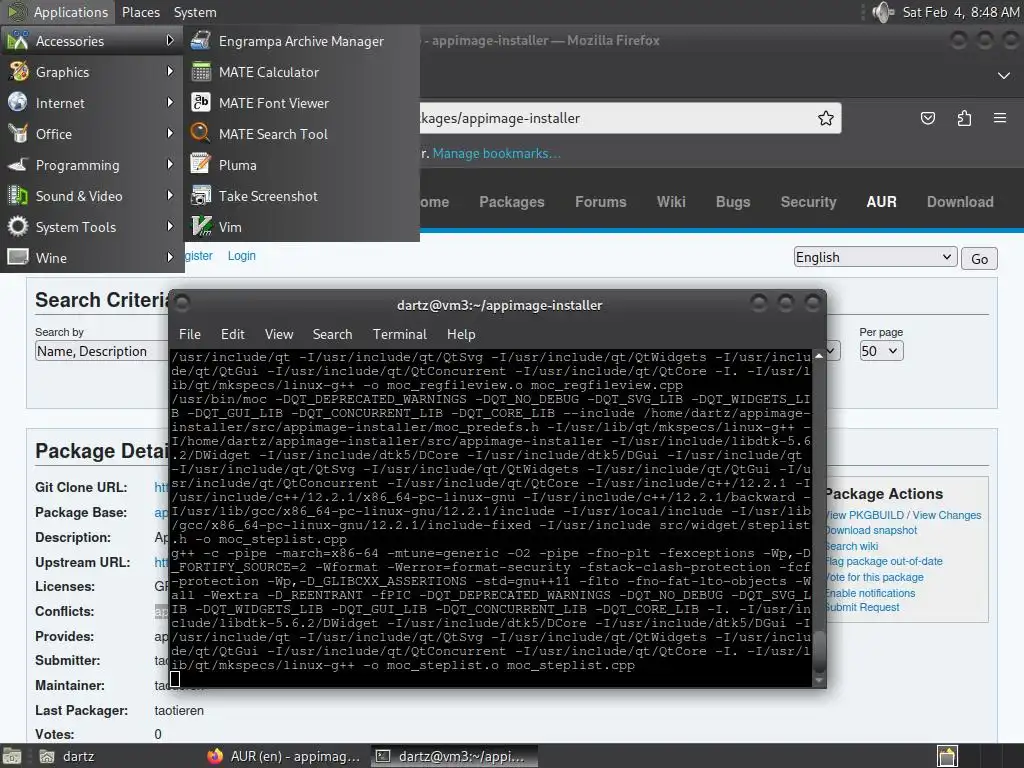Click the show desktop icon in bottom panel

(12, 756)
